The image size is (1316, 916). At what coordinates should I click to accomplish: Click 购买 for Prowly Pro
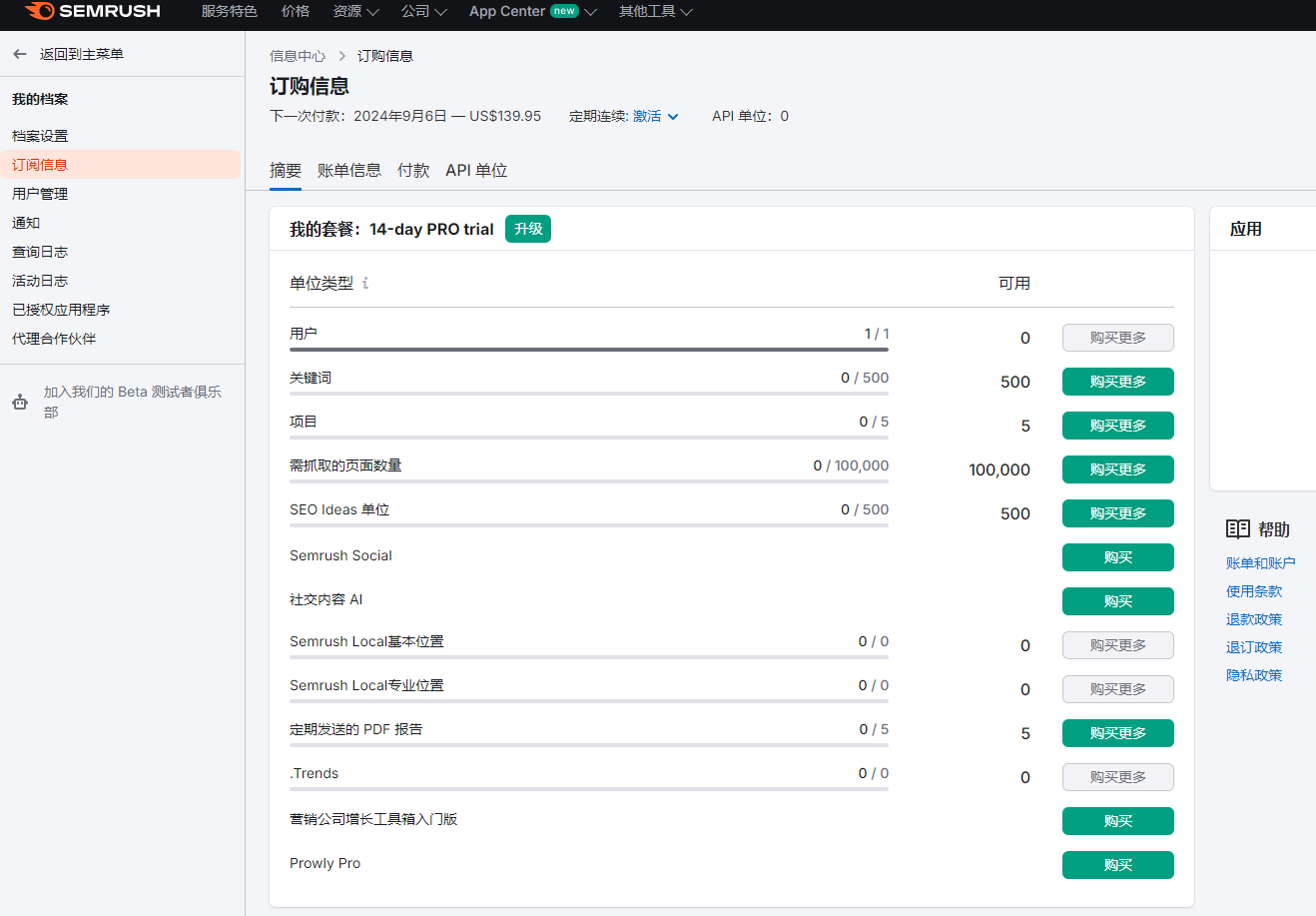click(1118, 865)
